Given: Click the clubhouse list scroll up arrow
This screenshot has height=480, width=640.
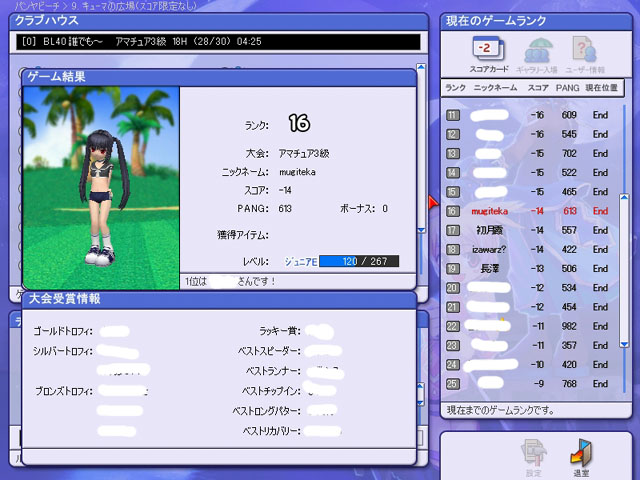Looking at the screenshot, I should [x=421, y=67].
